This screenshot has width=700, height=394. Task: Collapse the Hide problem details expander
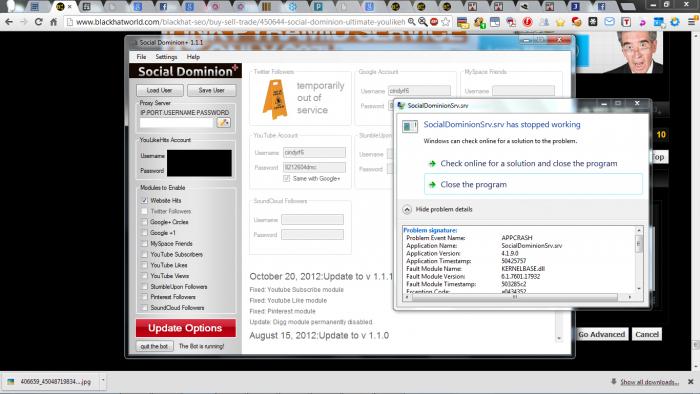pyautogui.click(x=407, y=209)
